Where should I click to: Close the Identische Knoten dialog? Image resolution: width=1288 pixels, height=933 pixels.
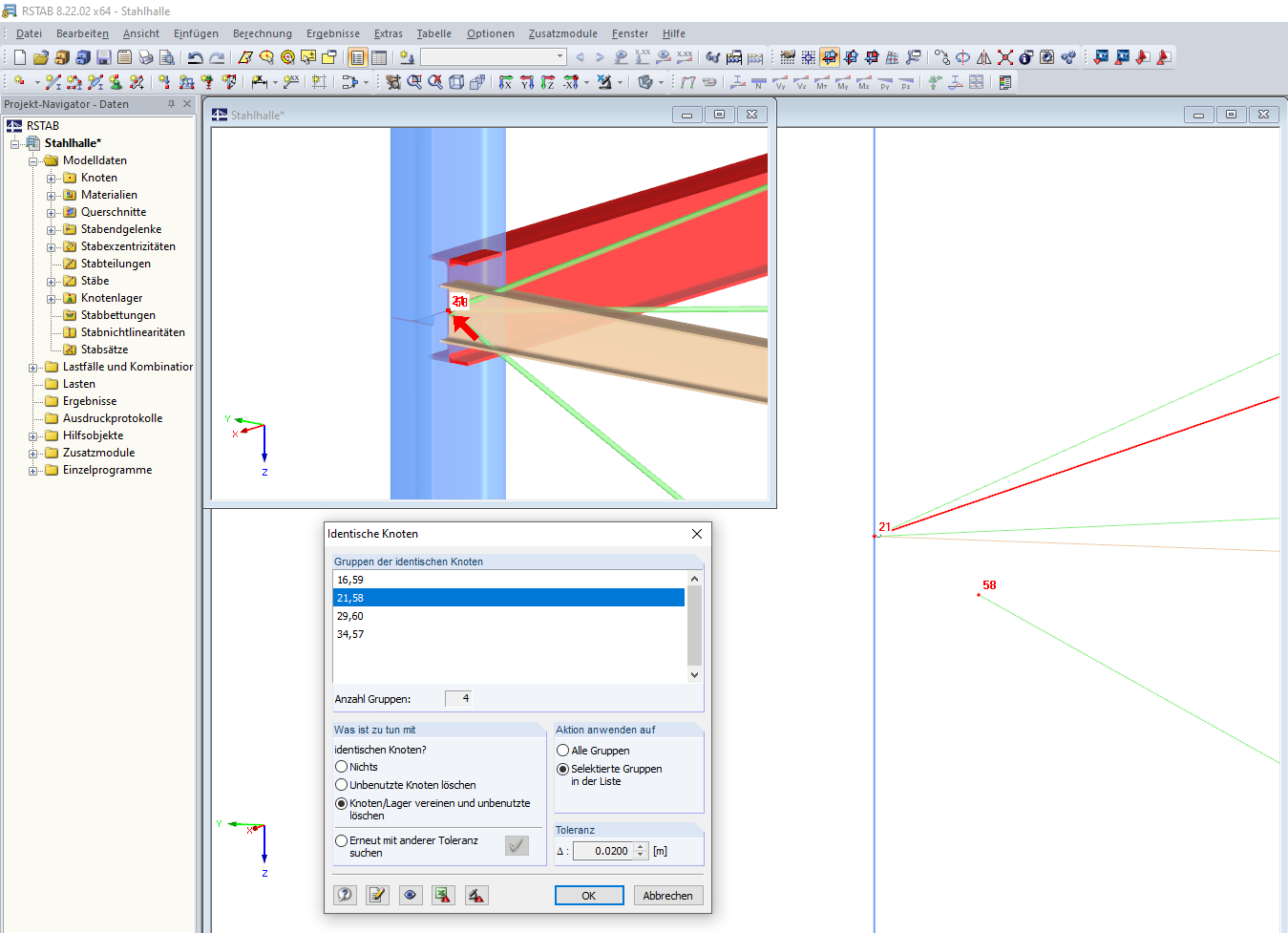(697, 534)
